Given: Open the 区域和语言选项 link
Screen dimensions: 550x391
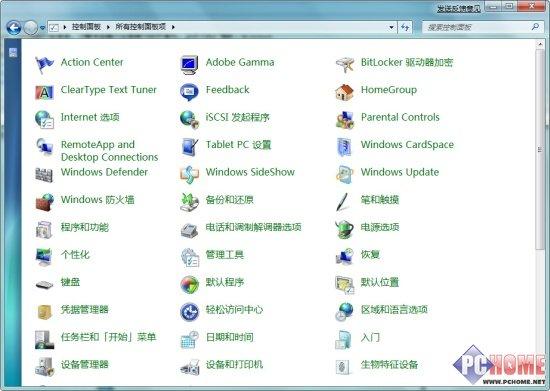Looking at the screenshot, I should point(394,310).
